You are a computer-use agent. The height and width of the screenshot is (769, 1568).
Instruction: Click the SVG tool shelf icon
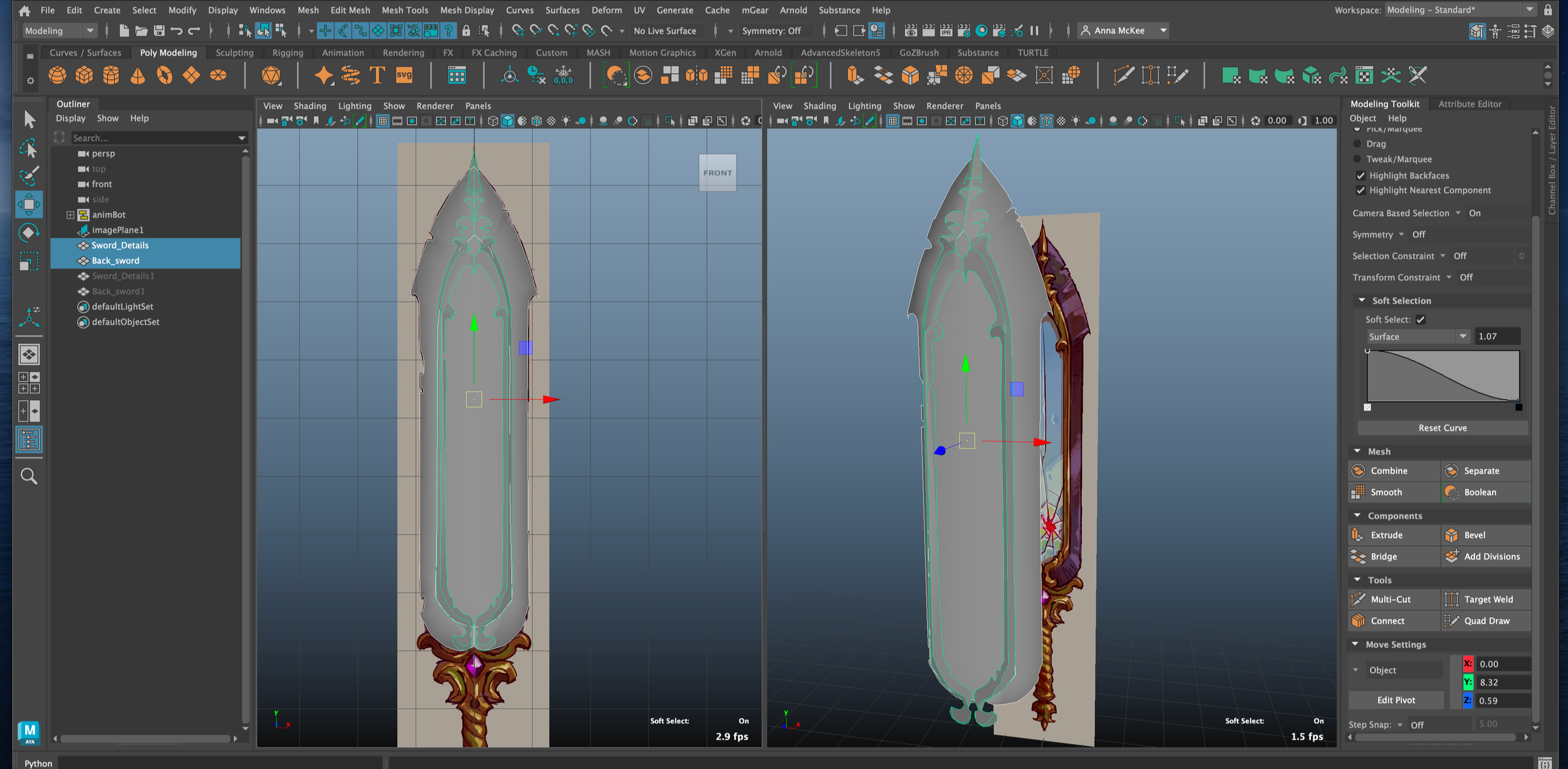[x=405, y=76]
